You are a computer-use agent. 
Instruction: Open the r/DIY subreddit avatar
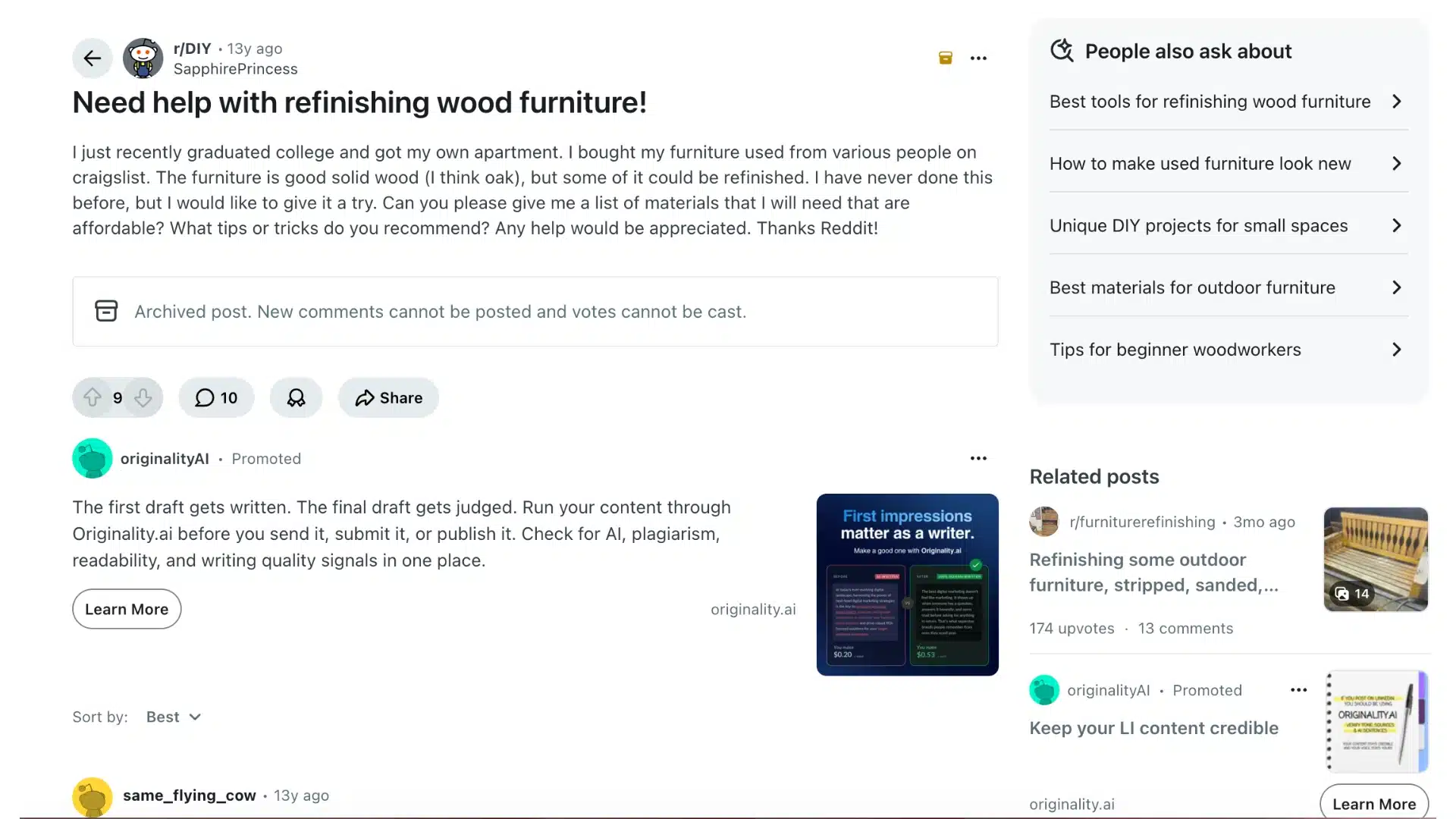tap(143, 58)
